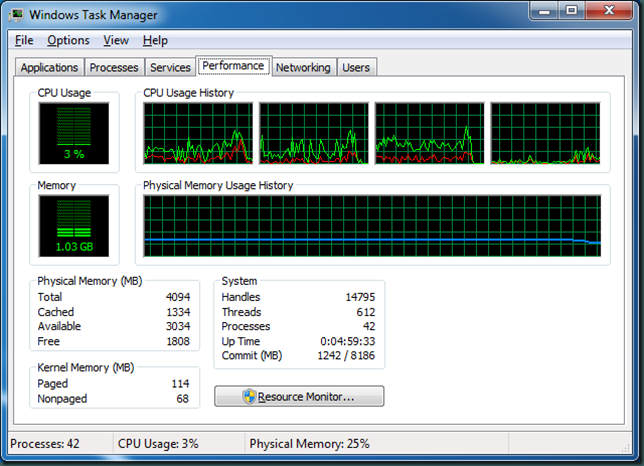Click 'Physical Memory: 25%' in status bar
This screenshot has width=644, height=466.
(309, 444)
